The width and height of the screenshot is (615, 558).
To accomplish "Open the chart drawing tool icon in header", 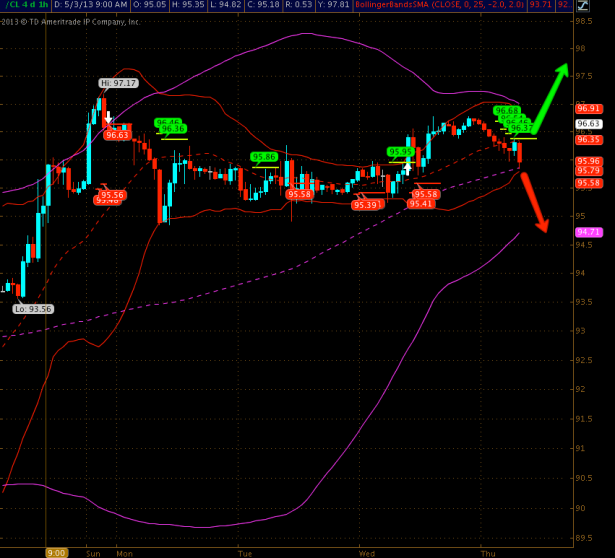I will click(x=583, y=5).
